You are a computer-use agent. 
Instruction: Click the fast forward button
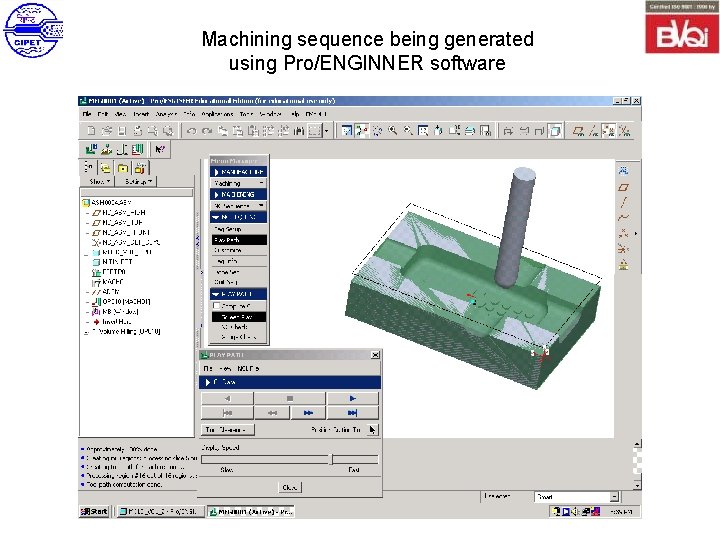click(x=309, y=413)
